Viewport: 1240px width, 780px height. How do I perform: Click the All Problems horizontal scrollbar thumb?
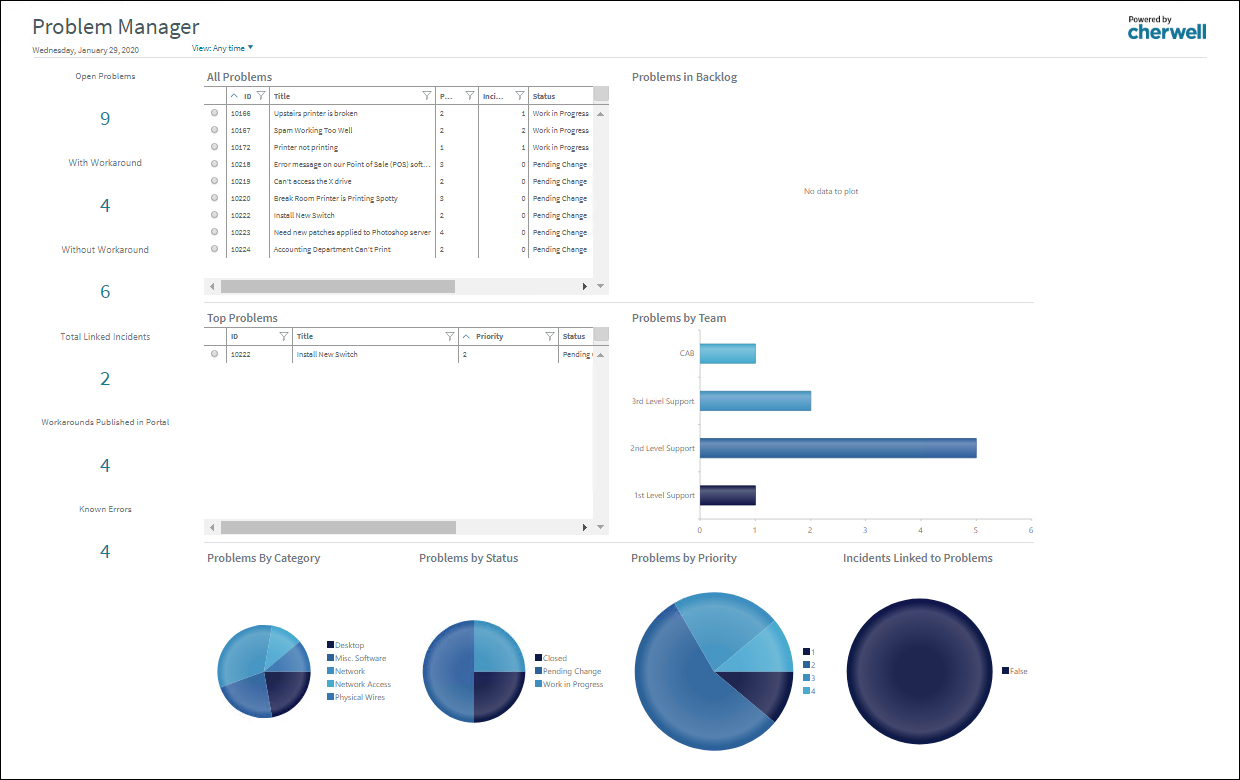(x=339, y=287)
